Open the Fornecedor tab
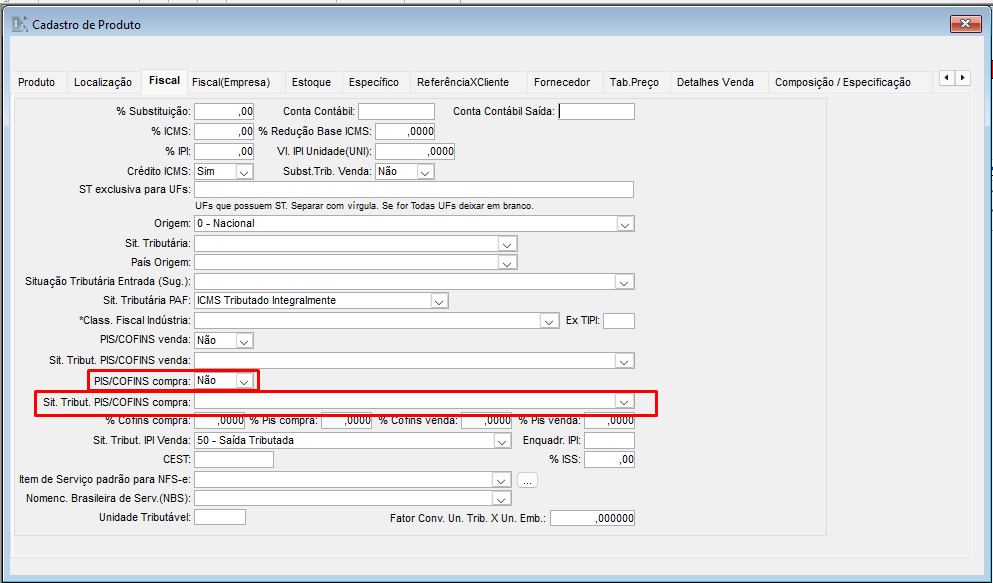Image resolution: width=993 pixels, height=583 pixels. pyautogui.click(x=561, y=82)
